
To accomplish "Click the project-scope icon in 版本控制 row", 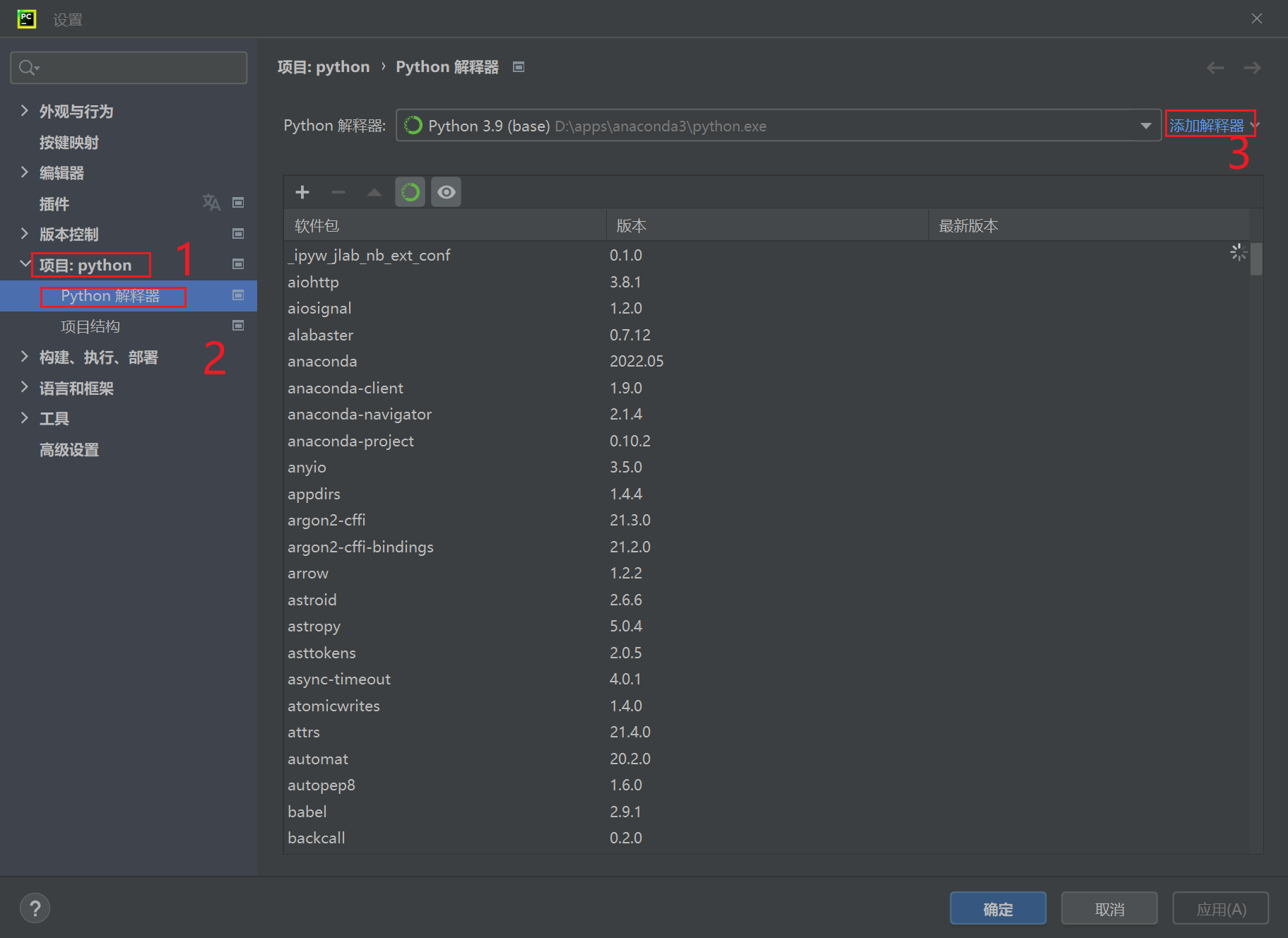I will [238, 233].
